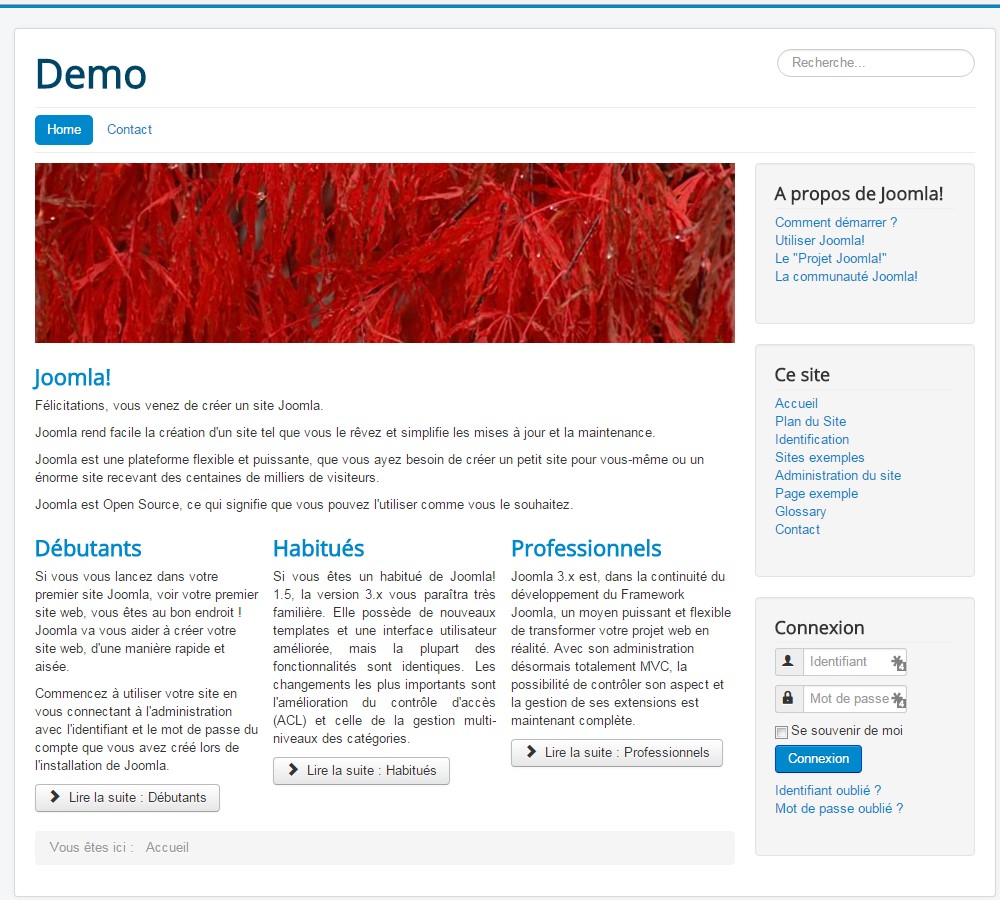Click the red leaves banner image
Viewport: 1000px width, 900px height.
point(385,253)
